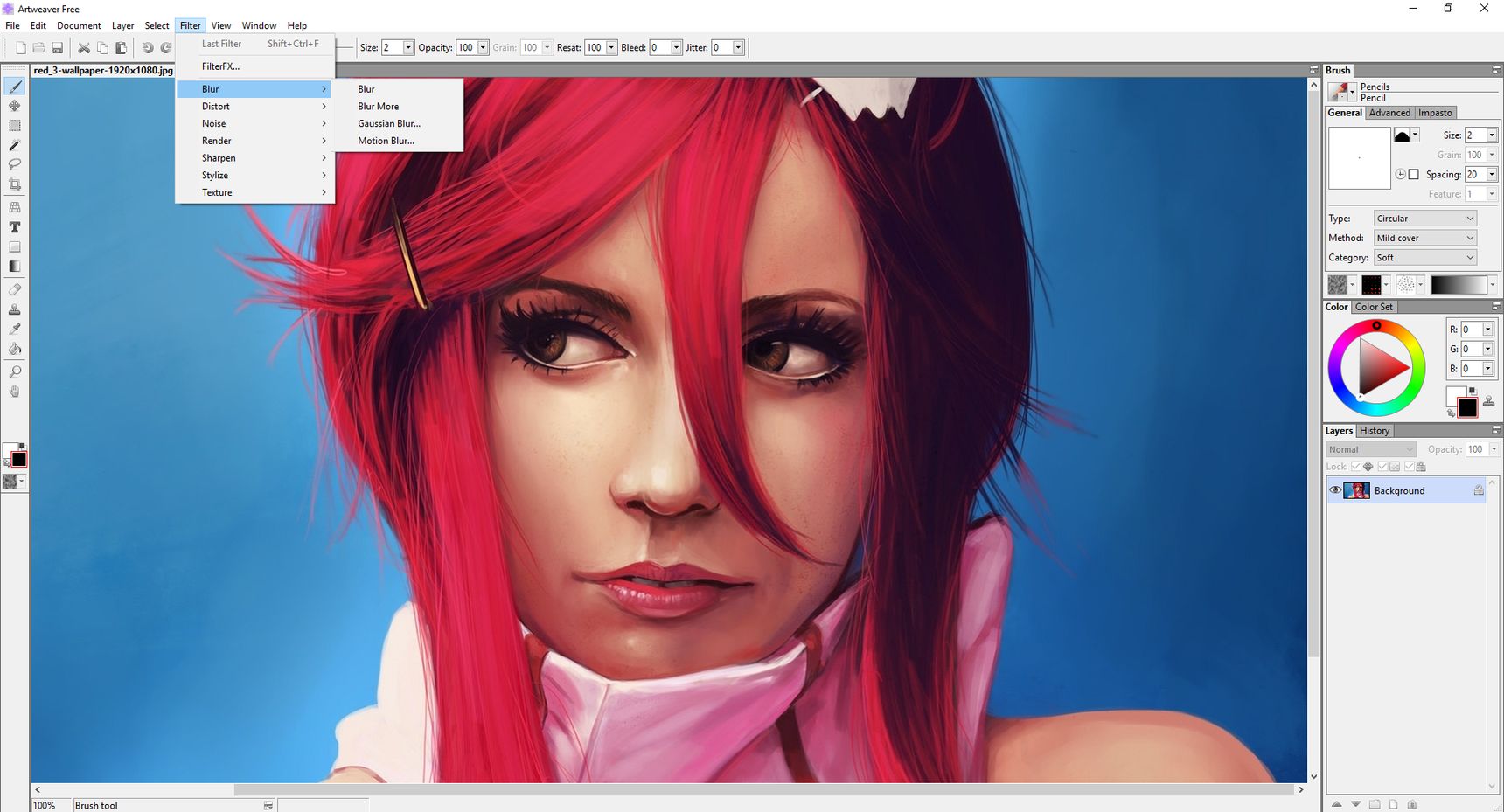
Task: Open the Method dropdown showing Mild cover
Action: pyautogui.click(x=1425, y=238)
